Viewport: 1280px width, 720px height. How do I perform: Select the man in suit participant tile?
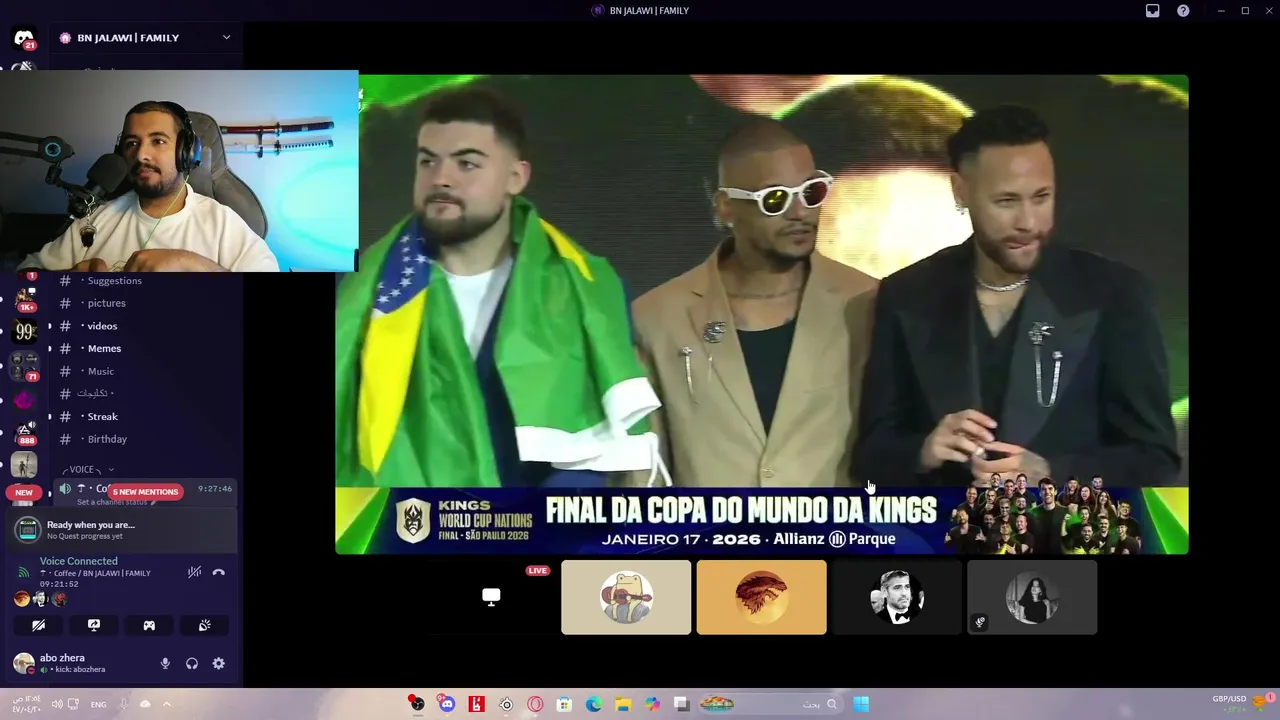click(897, 597)
